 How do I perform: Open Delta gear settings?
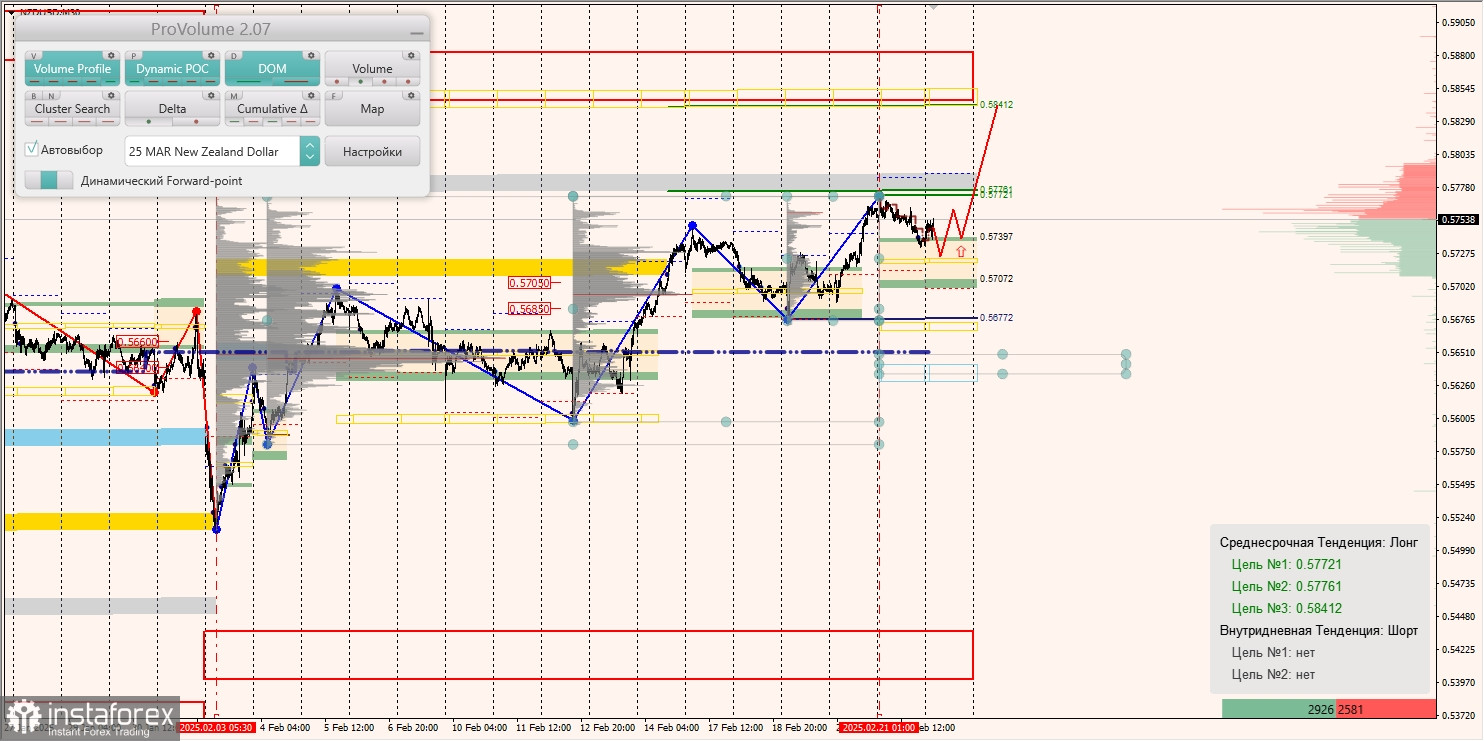click(x=211, y=96)
